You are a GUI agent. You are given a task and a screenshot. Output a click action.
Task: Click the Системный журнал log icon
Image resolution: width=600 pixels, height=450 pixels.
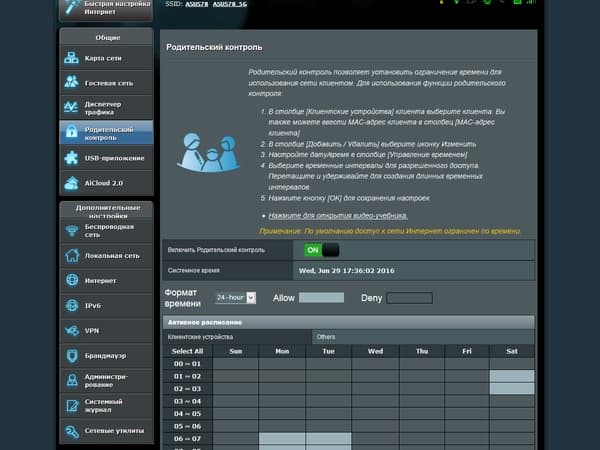72,406
